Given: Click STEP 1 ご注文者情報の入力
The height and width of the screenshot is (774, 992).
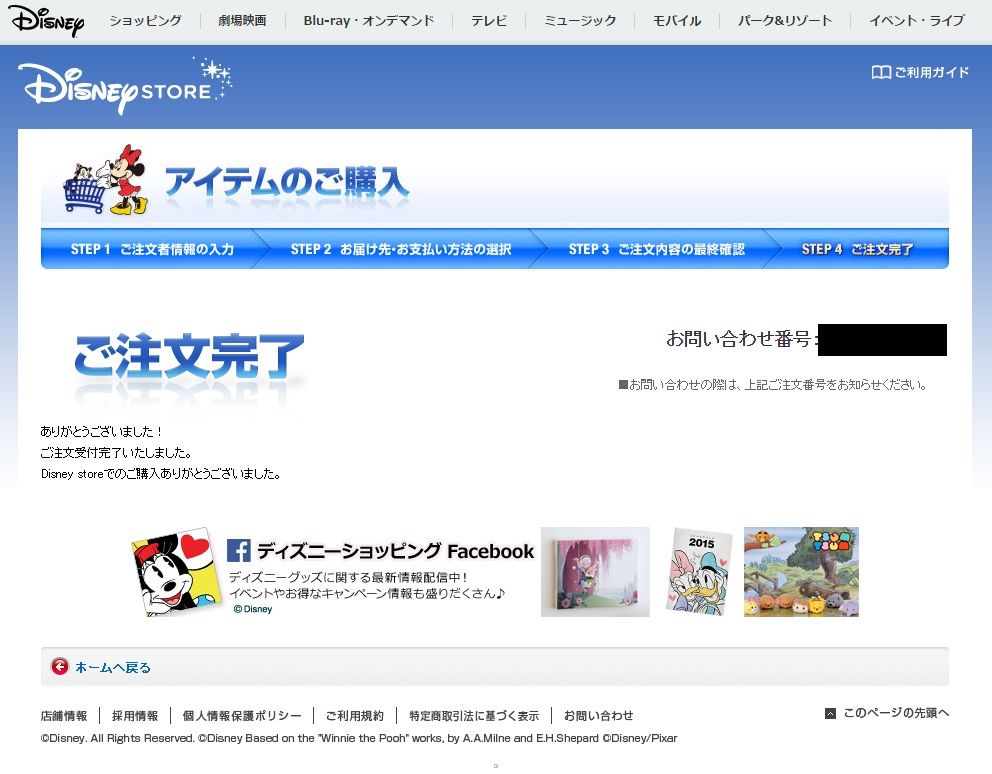Looking at the screenshot, I should pyautogui.click(x=152, y=249).
